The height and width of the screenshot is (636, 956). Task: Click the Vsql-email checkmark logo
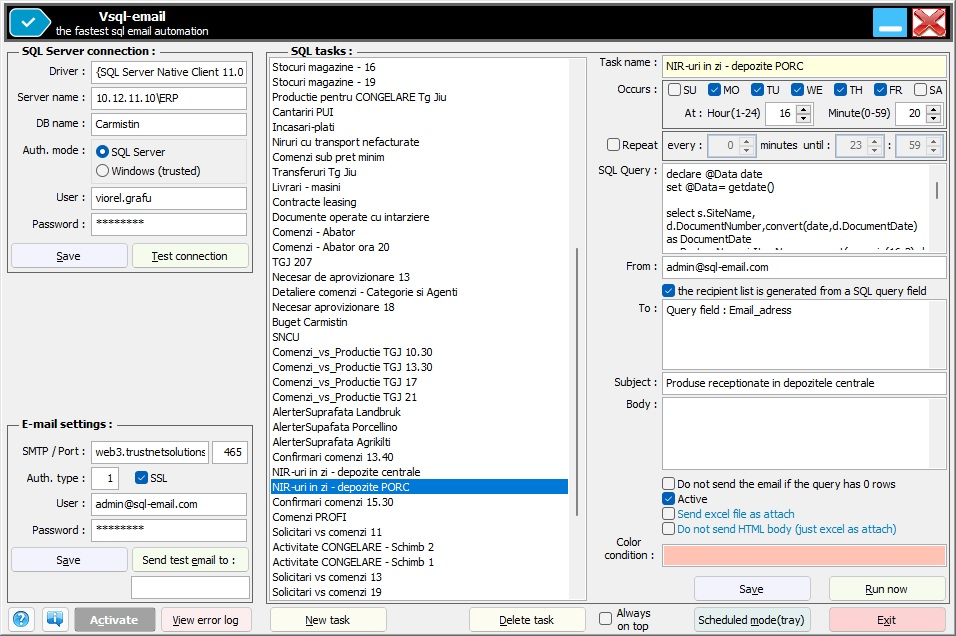point(27,21)
